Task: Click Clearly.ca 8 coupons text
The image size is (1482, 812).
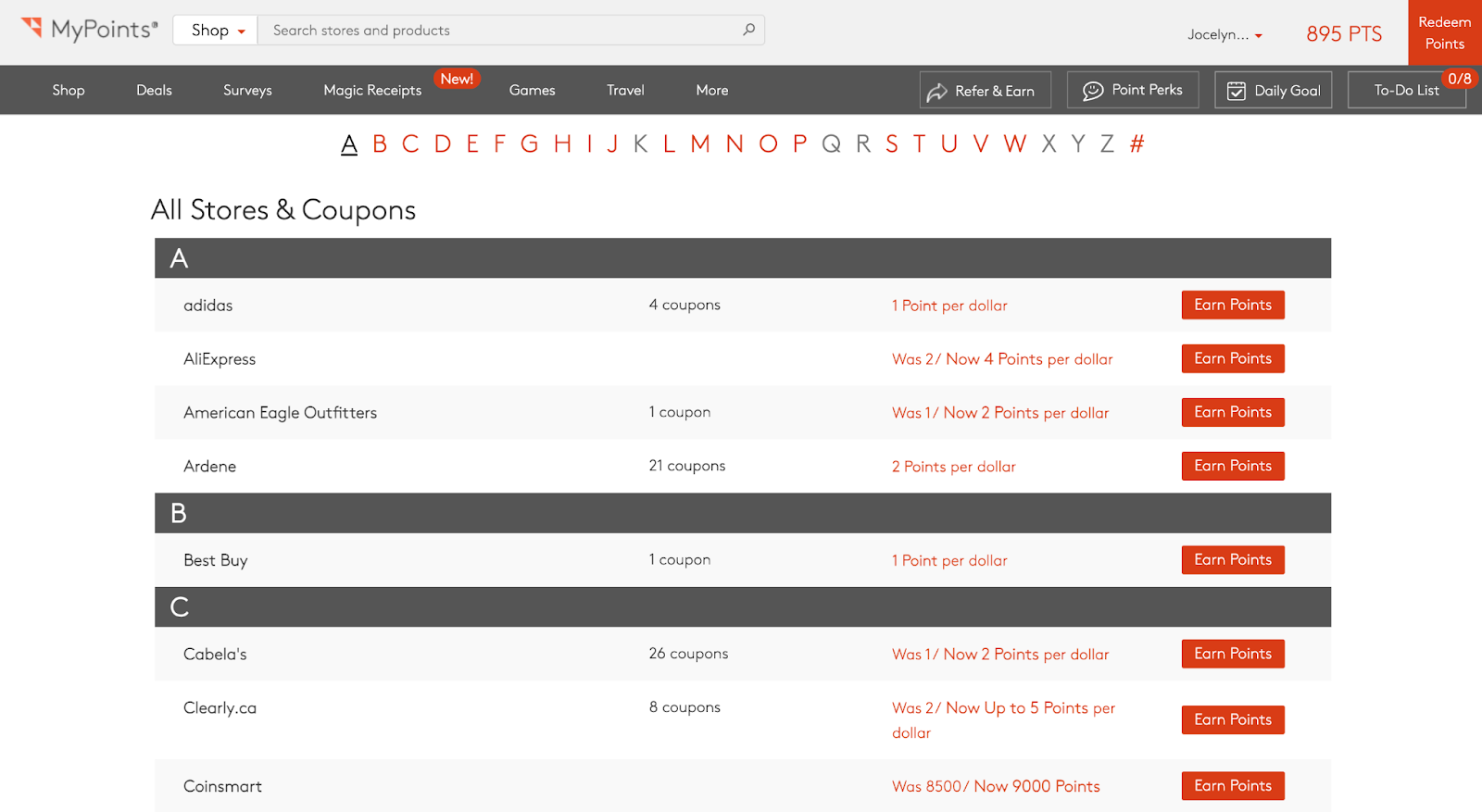Action: coord(684,707)
